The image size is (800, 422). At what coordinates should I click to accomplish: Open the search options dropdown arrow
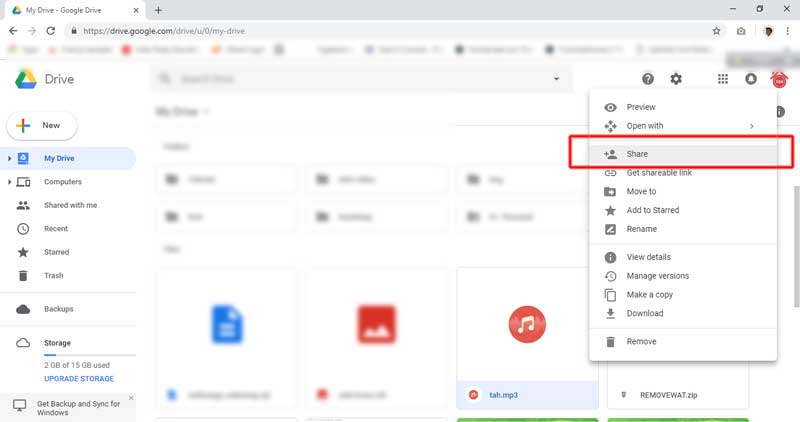pos(557,79)
